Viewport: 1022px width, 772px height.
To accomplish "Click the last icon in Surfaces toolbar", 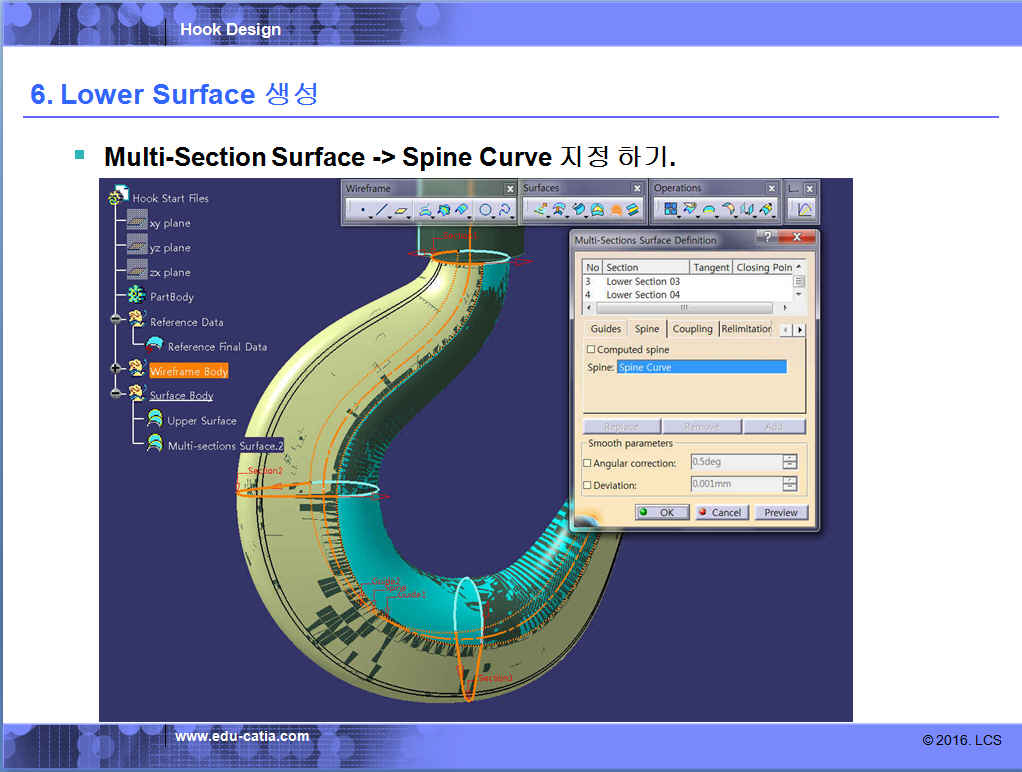I will [633, 210].
